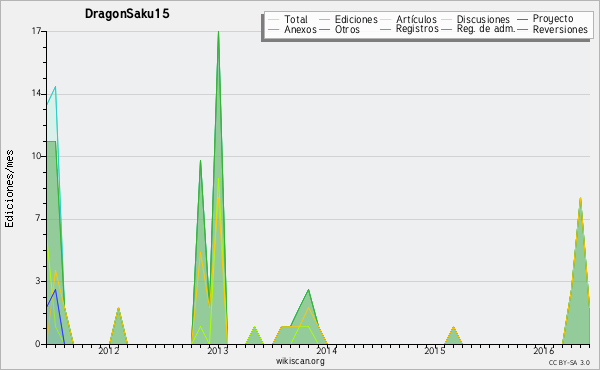This screenshot has width=600, height=370.
Task: Click the 2014 x-axis label
Action: pos(326,350)
